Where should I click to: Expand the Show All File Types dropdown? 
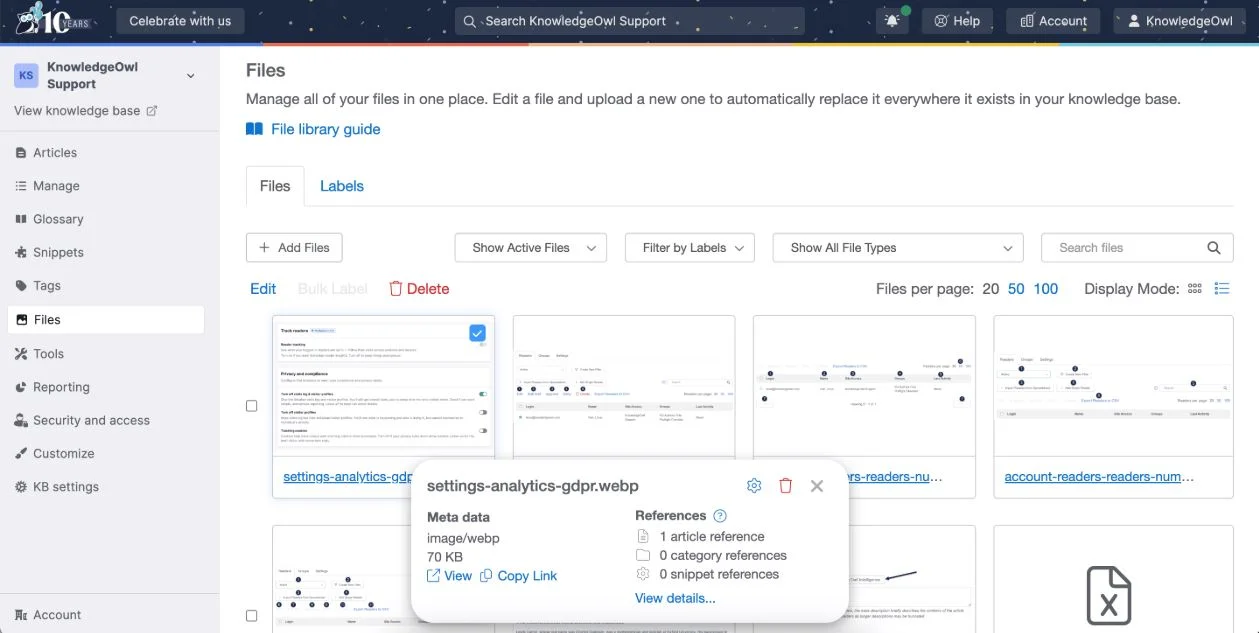(897, 247)
